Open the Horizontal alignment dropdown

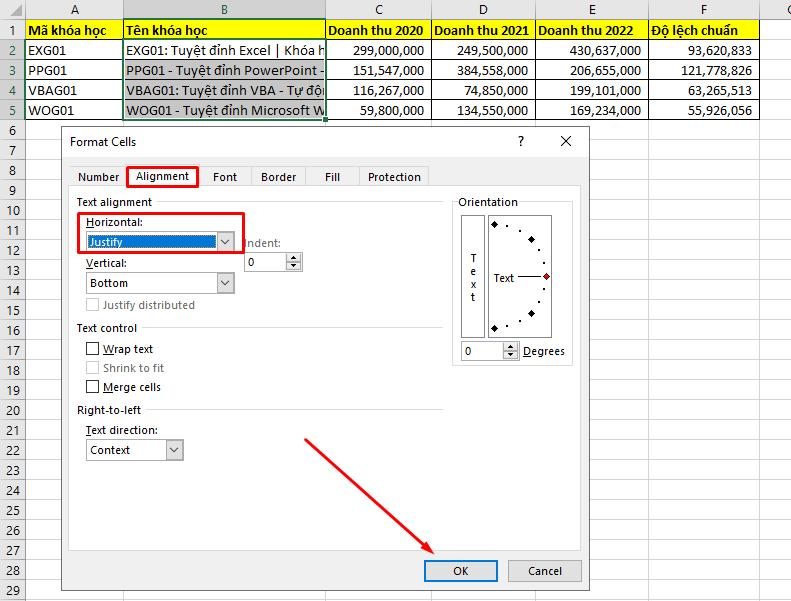tap(226, 242)
